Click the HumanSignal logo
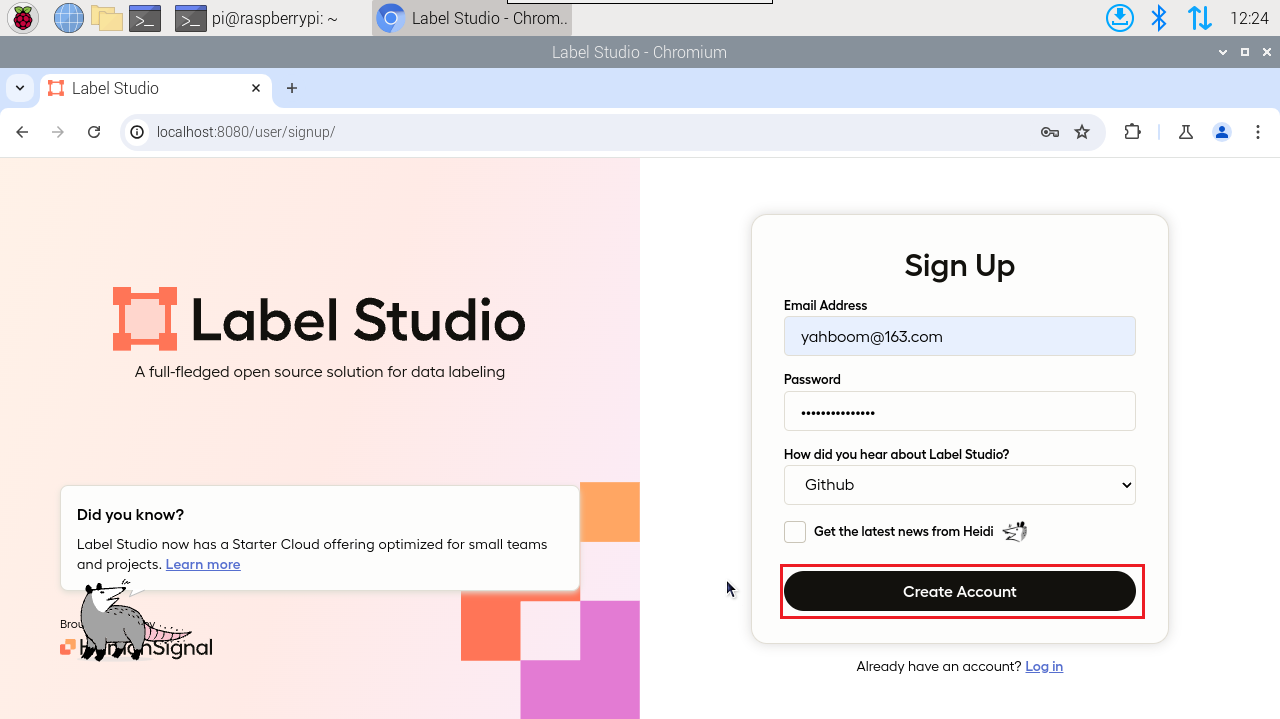This screenshot has height=719, width=1280. pos(136,648)
